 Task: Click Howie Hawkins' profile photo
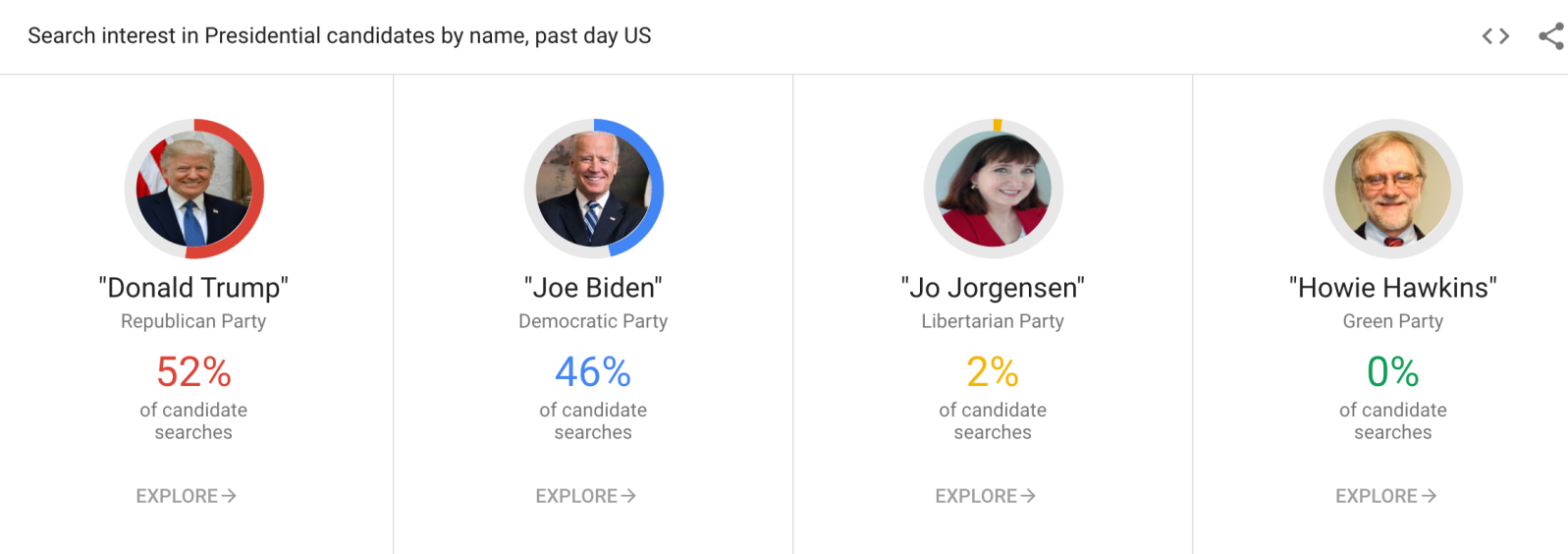pos(1392,189)
